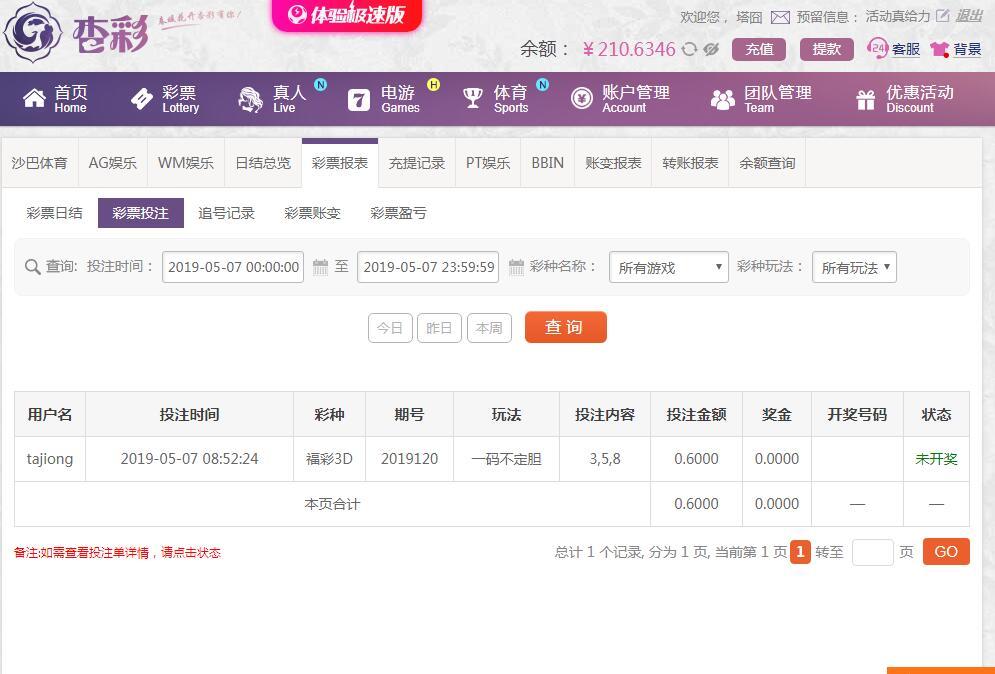995x674 pixels.
Task: Filter by 本周 this week
Action: click(489, 328)
